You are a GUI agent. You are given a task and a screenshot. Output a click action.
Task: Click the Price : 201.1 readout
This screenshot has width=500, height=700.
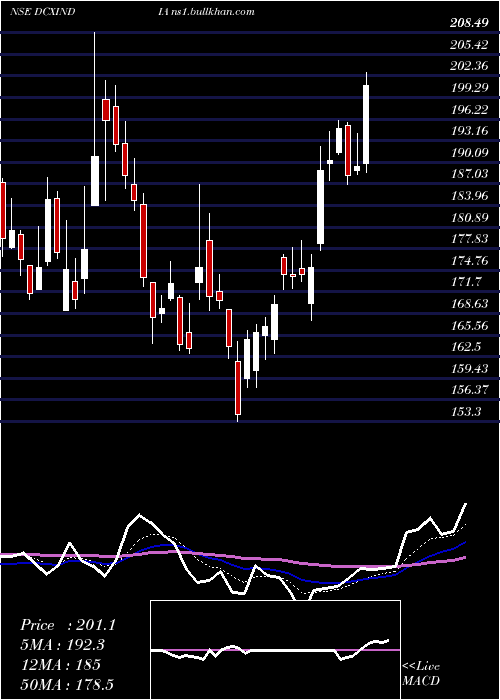(68, 625)
